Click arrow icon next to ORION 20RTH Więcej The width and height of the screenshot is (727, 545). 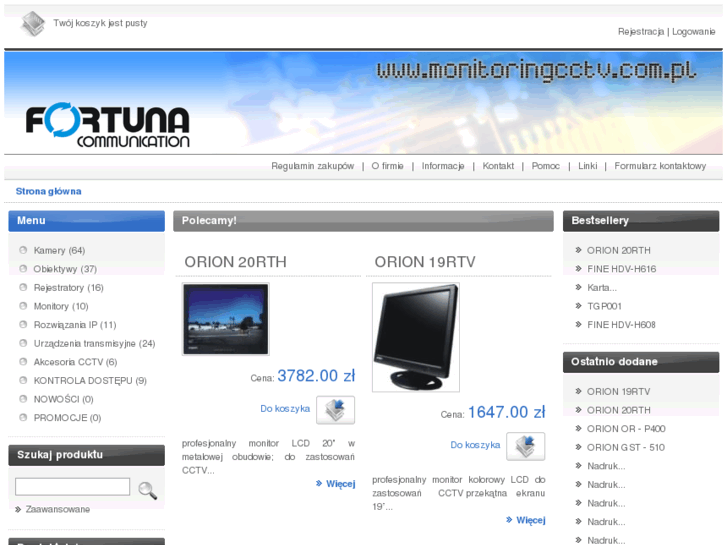[319, 483]
